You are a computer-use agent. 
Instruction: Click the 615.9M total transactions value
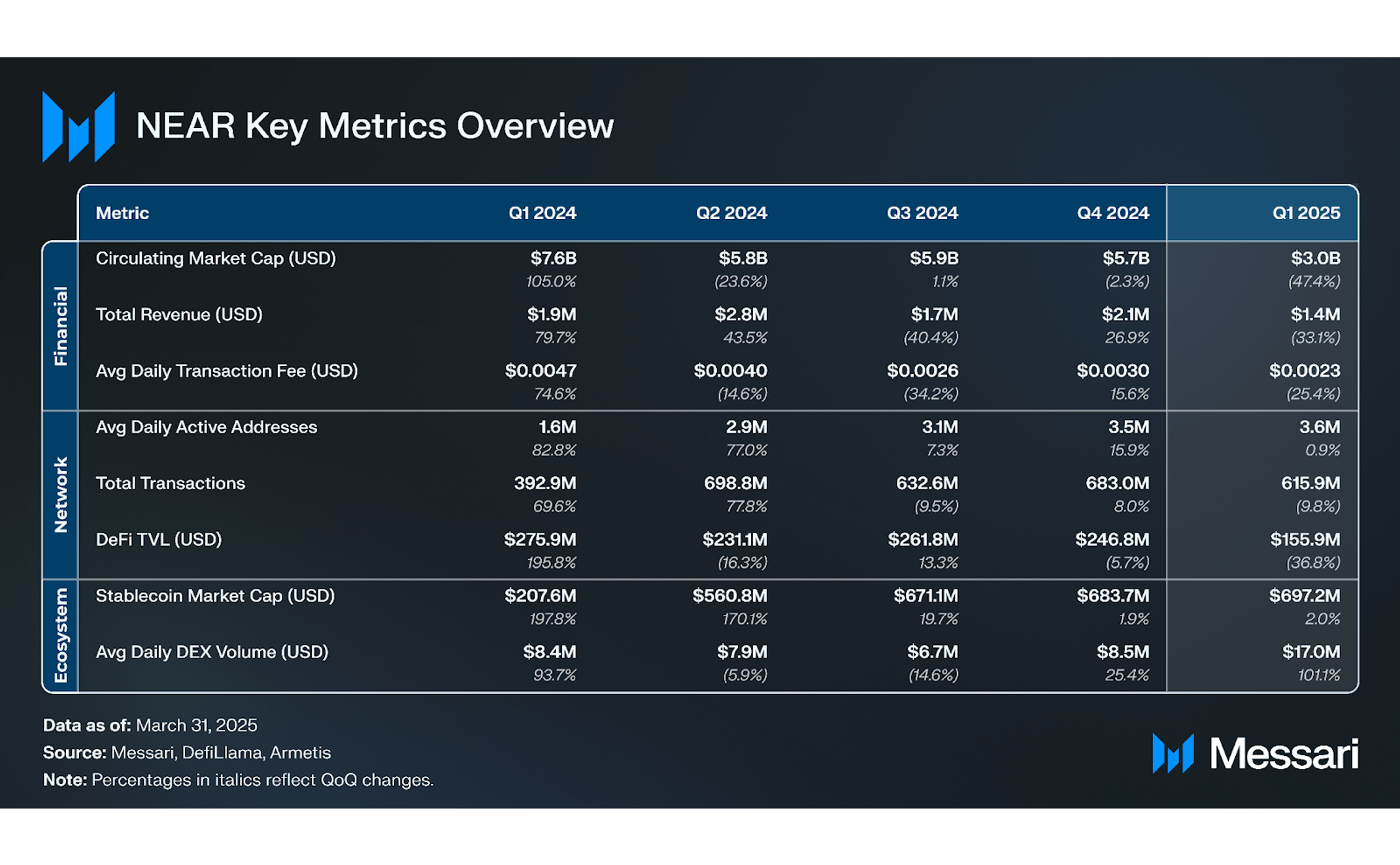(1310, 483)
